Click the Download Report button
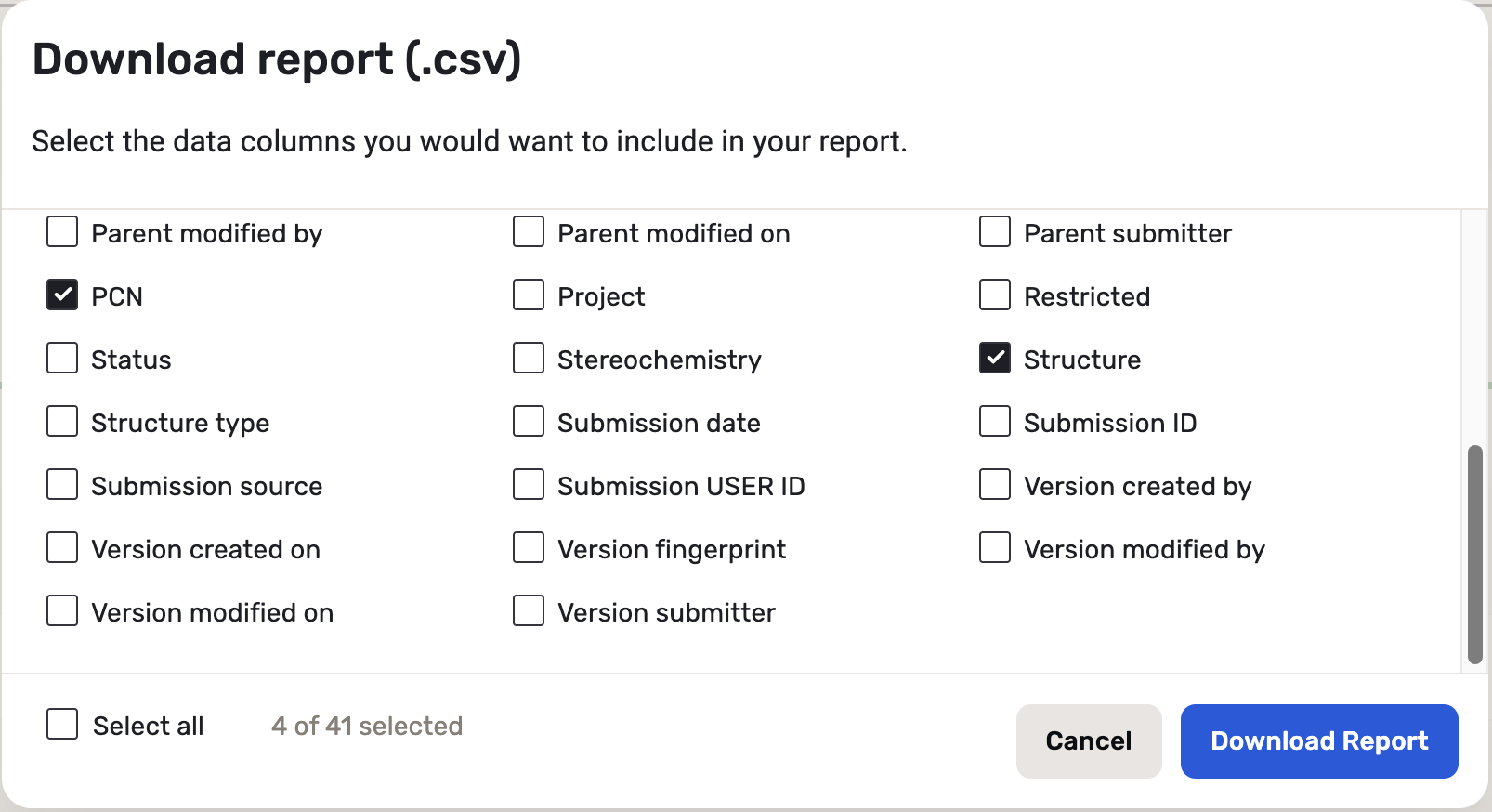The height and width of the screenshot is (812, 1492). (x=1318, y=741)
